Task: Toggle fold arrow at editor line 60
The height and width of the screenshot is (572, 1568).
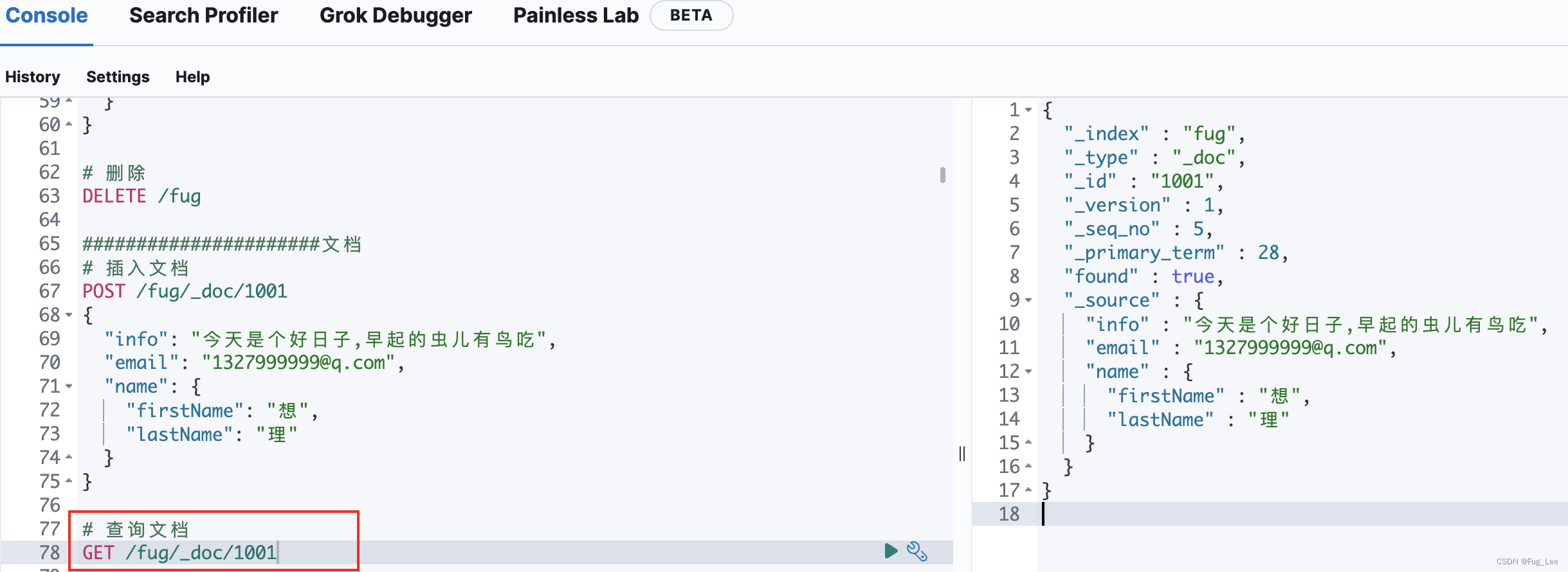Action: coord(69,125)
